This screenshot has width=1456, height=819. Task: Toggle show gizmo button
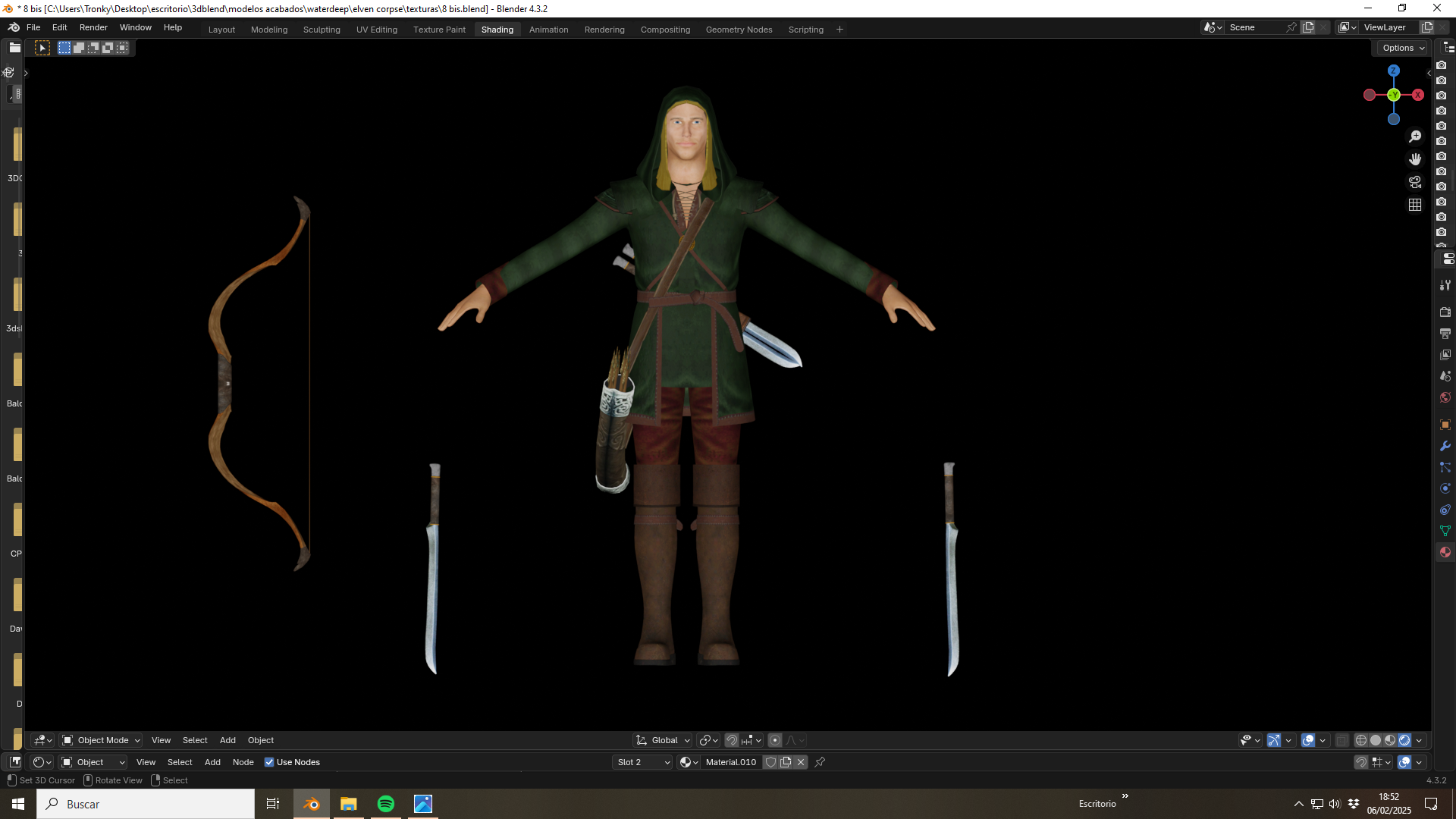click(x=1274, y=740)
